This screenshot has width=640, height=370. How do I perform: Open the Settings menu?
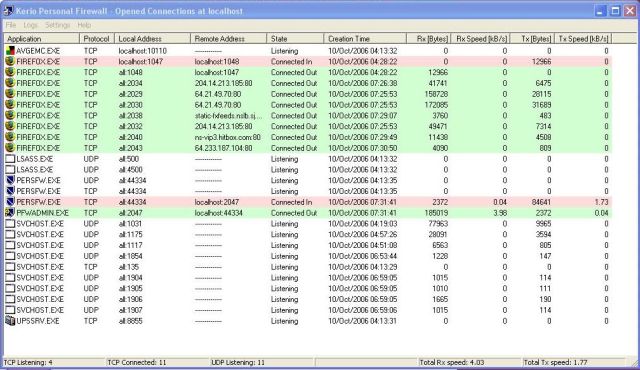pos(58,25)
